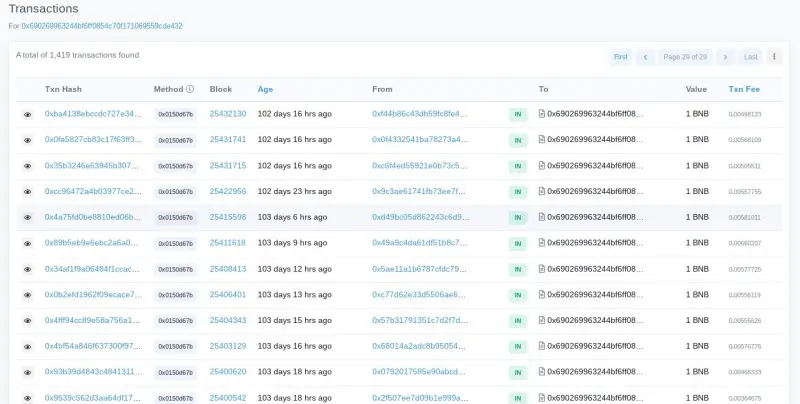Go to previous page with left chevron

646,57
